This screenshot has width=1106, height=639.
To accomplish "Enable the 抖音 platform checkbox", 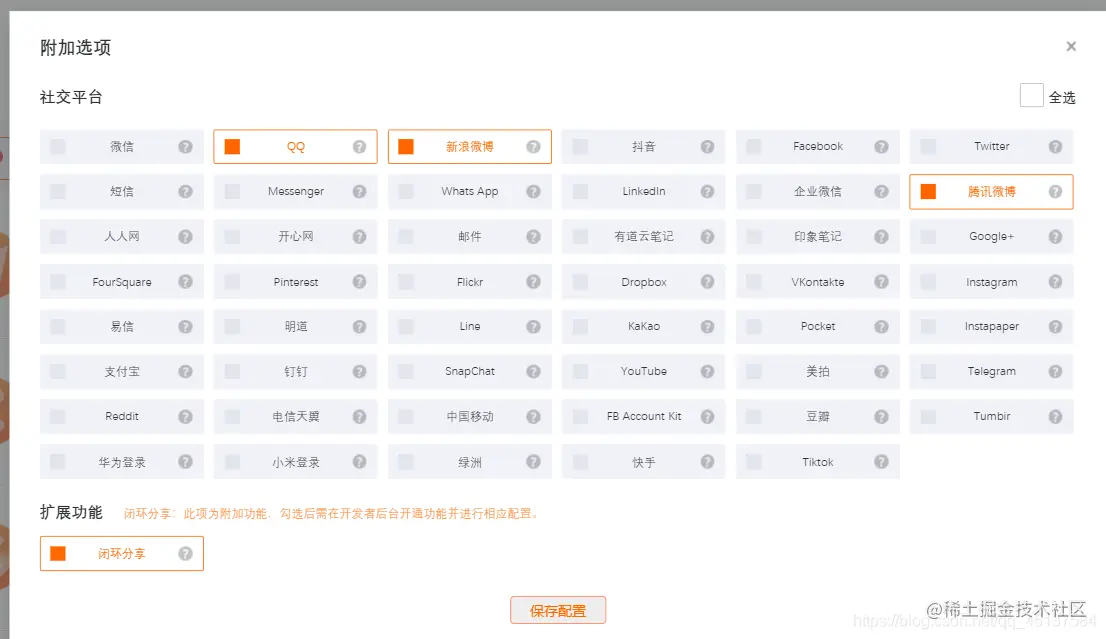I will (578, 146).
